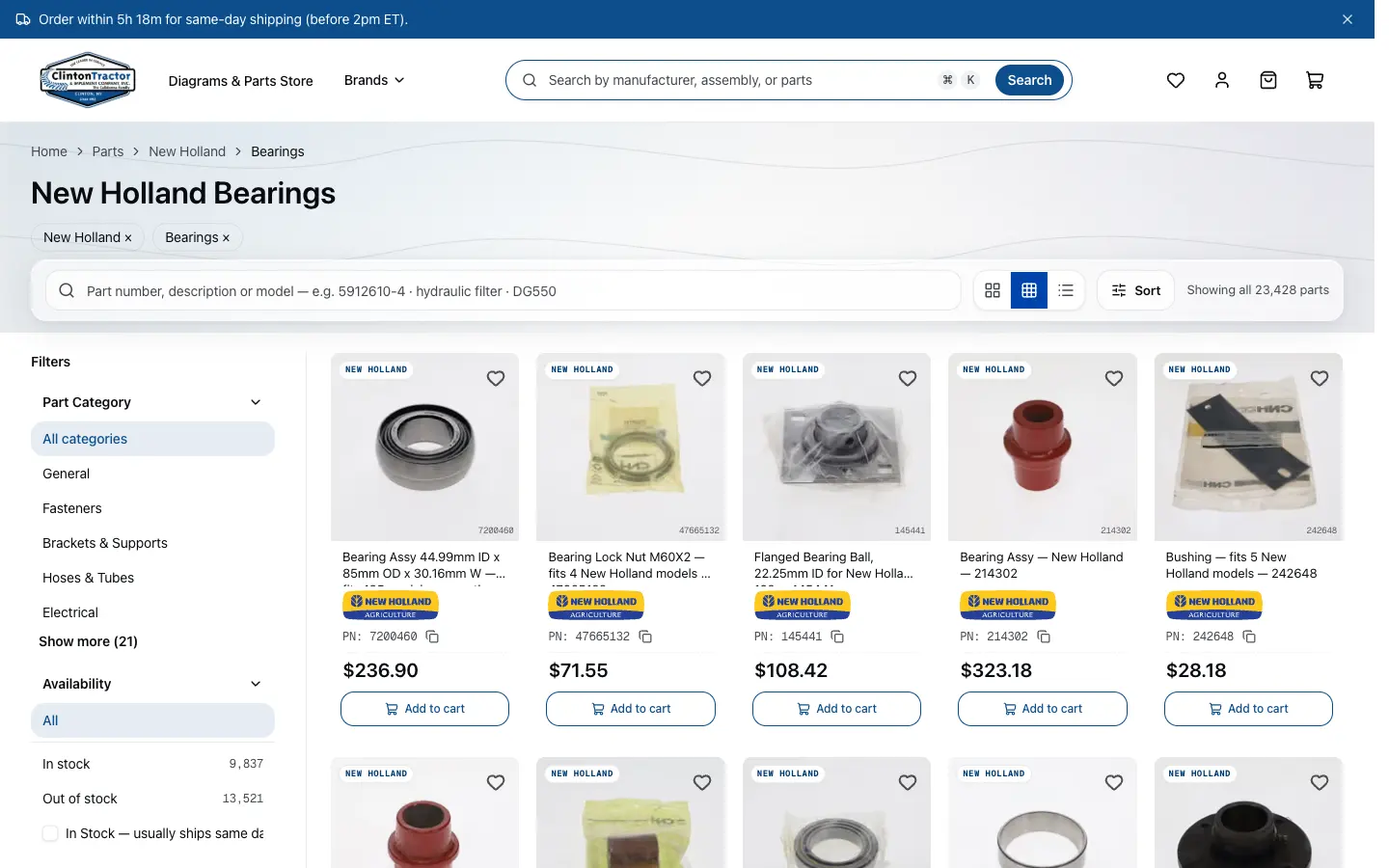Collapse the Availability filter section

click(x=152, y=684)
